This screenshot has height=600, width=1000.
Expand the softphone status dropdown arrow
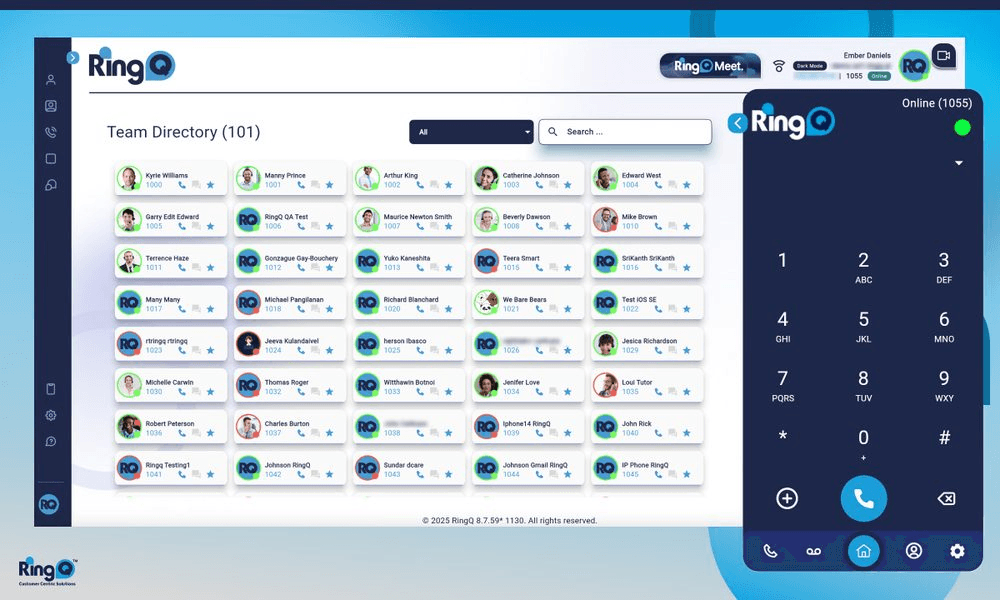pyautogui.click(x=959, y=163)
